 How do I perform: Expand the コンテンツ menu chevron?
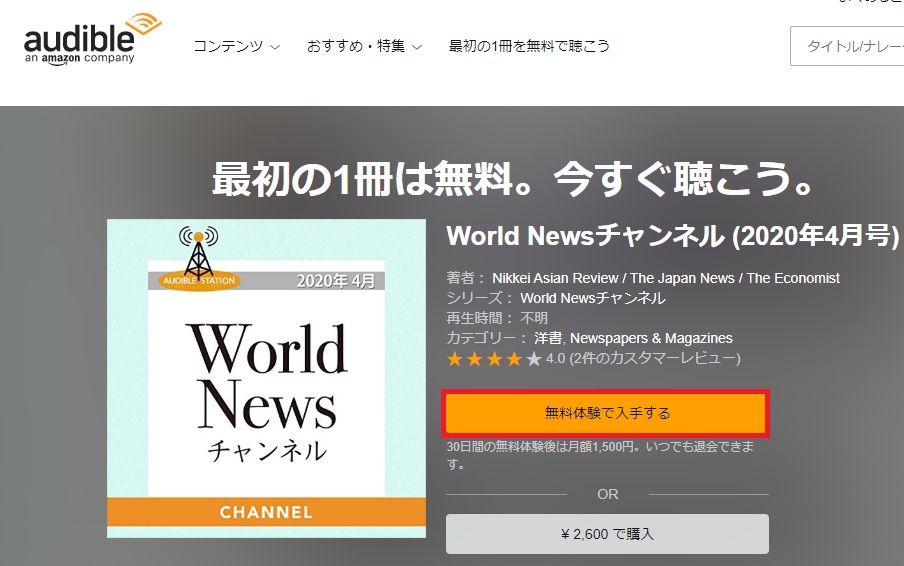click(276, 47)
